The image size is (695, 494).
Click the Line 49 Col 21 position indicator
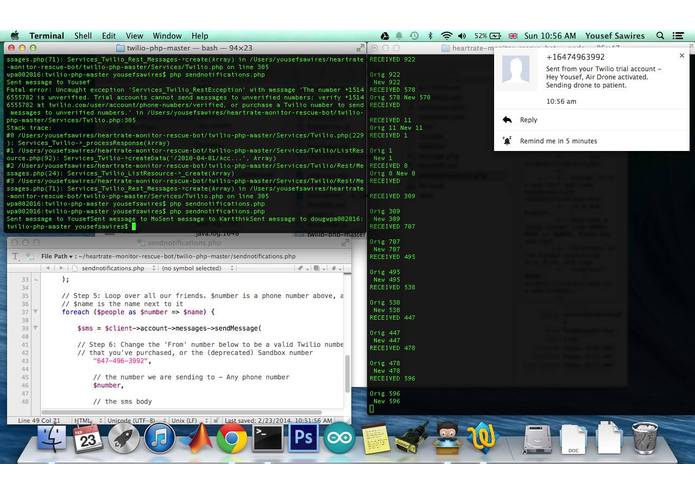[39, 420]
